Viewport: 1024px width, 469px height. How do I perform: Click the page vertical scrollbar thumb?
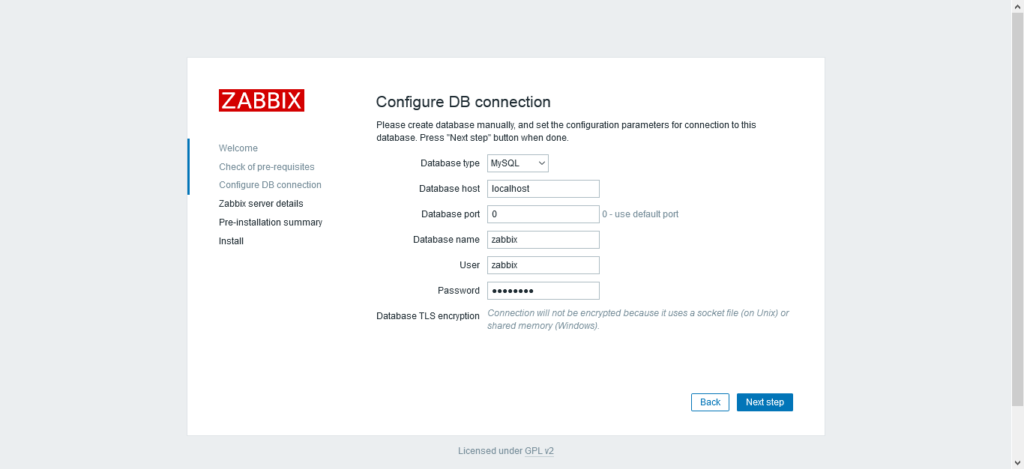point(1017,208)
